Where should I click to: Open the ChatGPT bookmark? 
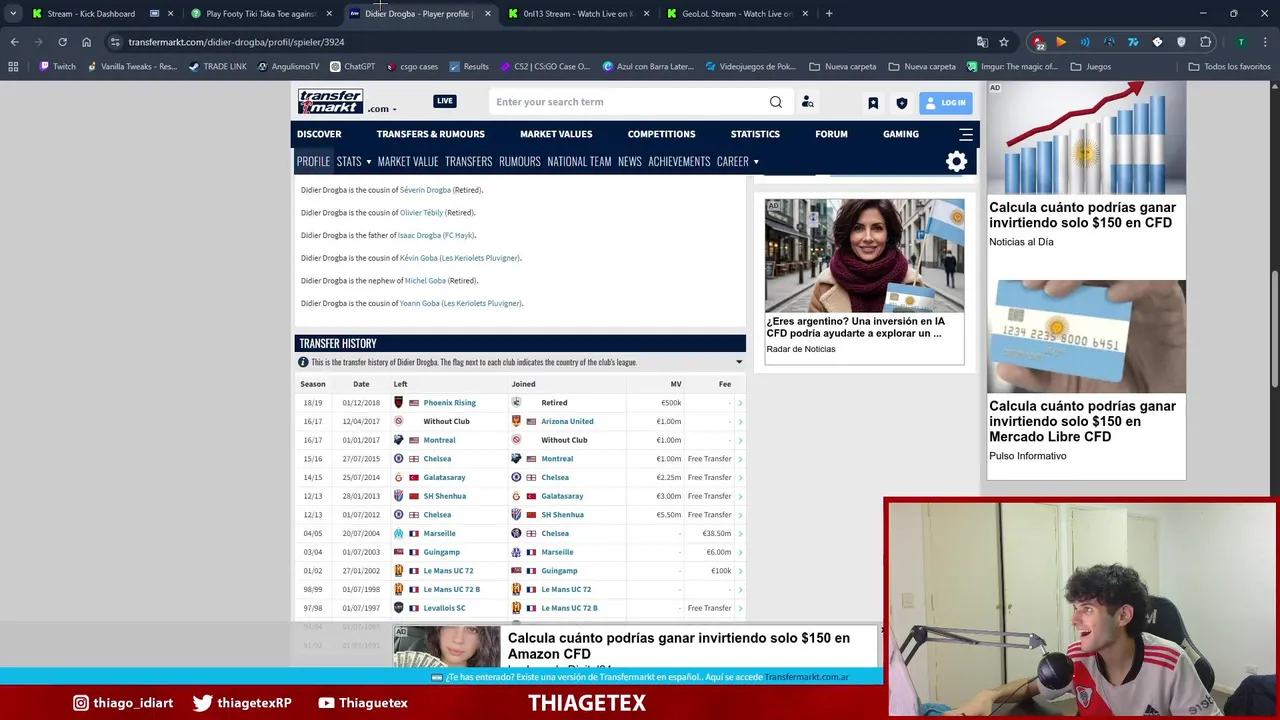tap(352, 67)
